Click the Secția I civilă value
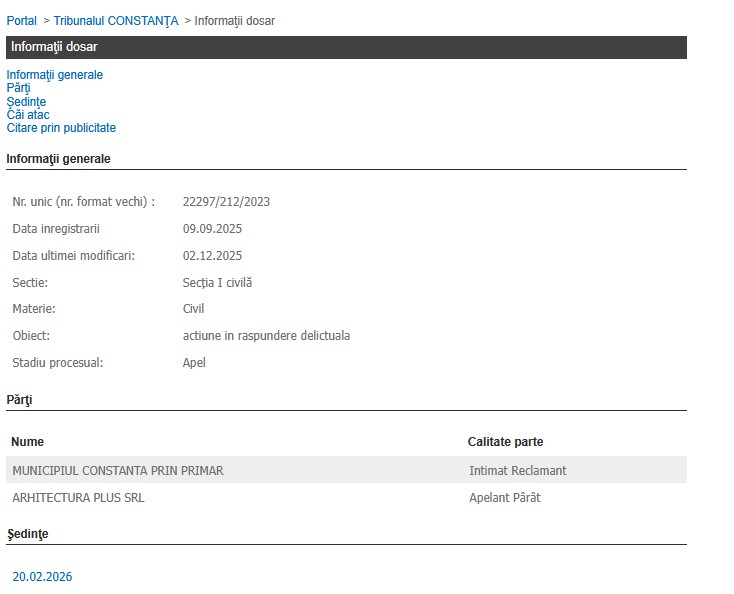The height and width of the screenshot is (594, 734). (x=217, y=283)
